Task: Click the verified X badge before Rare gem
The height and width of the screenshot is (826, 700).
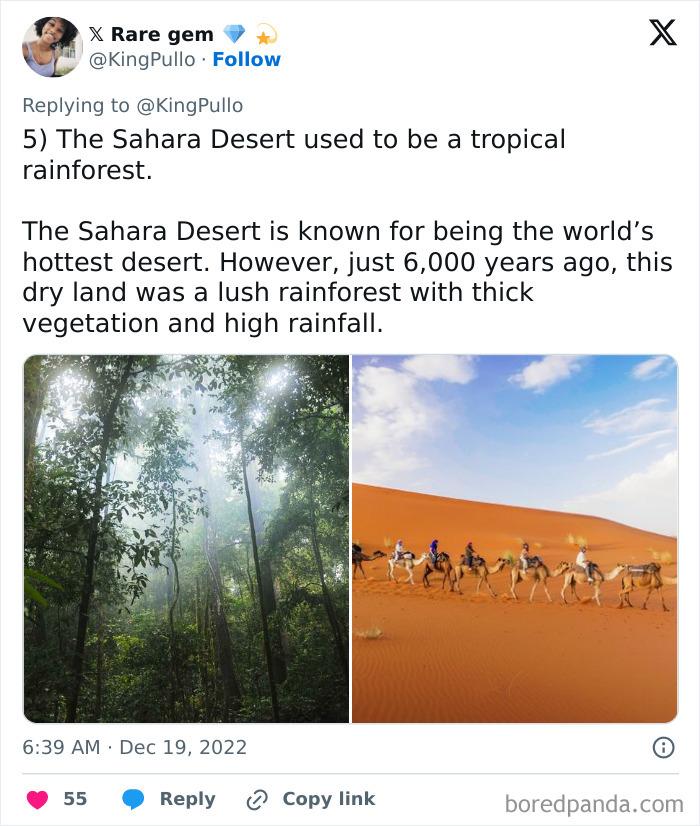Action: pyautogui.click(x=98, y=33)
